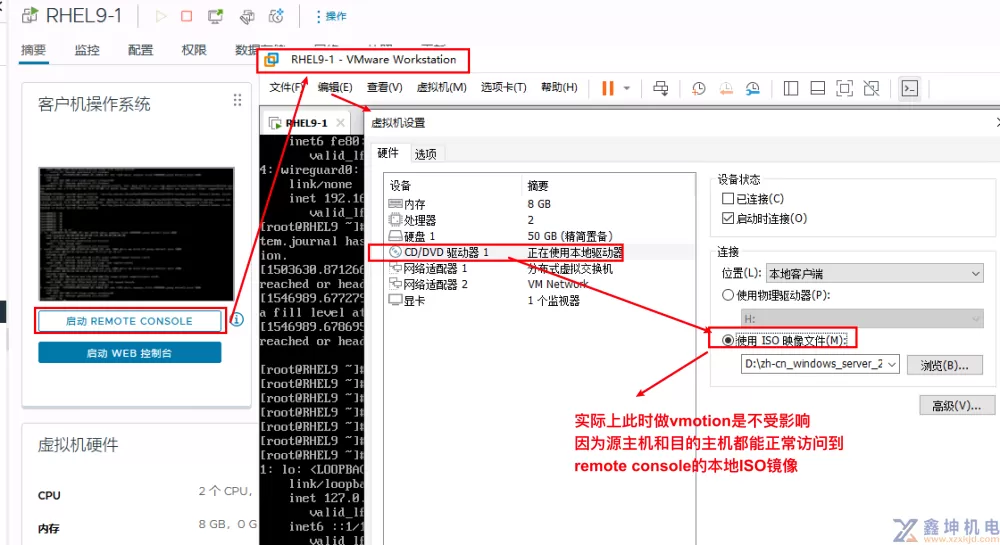Click the 高级(V)... button
The height and width of the screenshot is (545, 1000).
click(x=957, y=405)
